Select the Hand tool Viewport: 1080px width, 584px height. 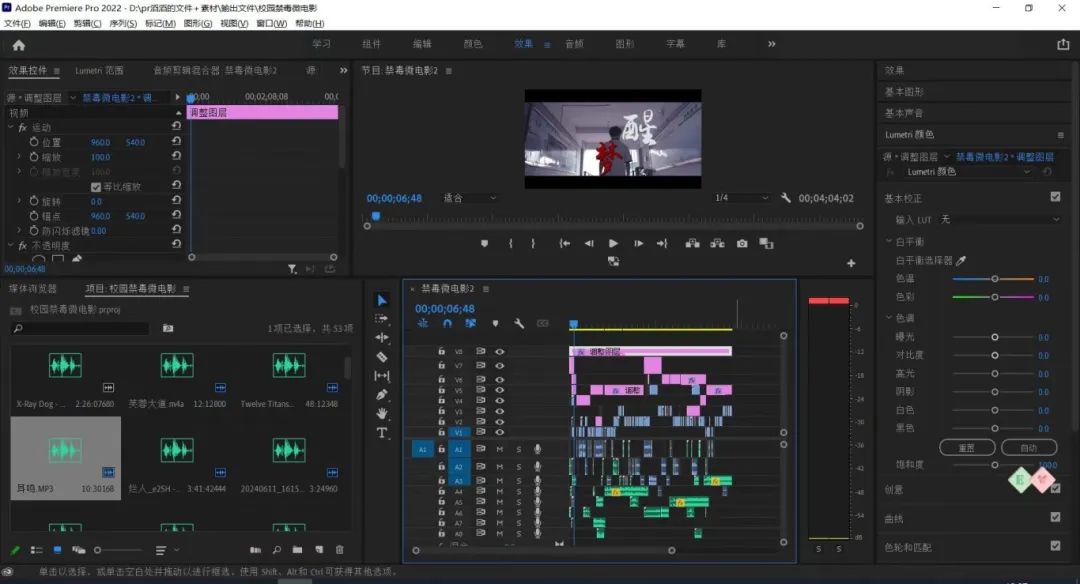382,413
